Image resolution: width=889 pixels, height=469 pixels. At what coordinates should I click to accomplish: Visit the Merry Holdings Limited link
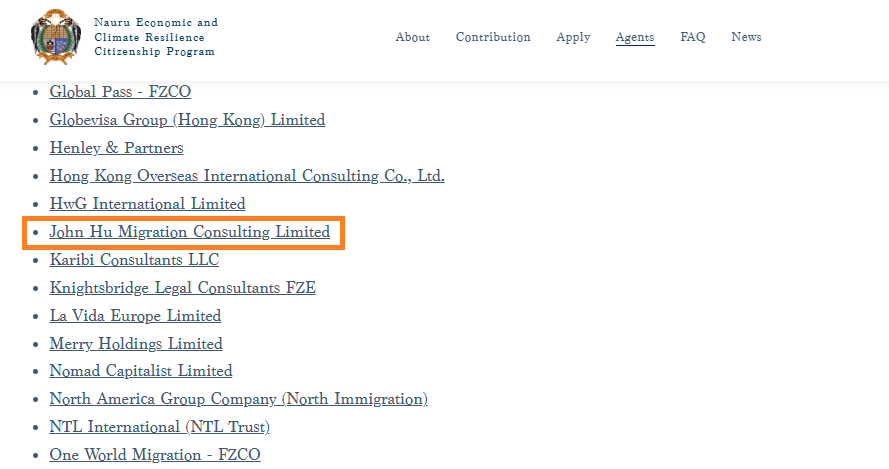coord(136,344)
